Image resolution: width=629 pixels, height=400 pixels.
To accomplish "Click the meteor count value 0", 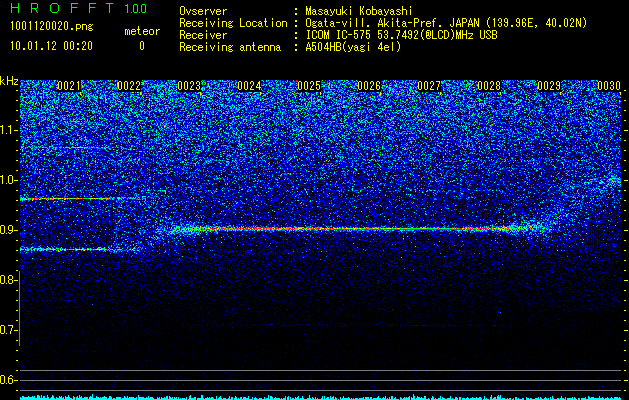I will [142, 46].
